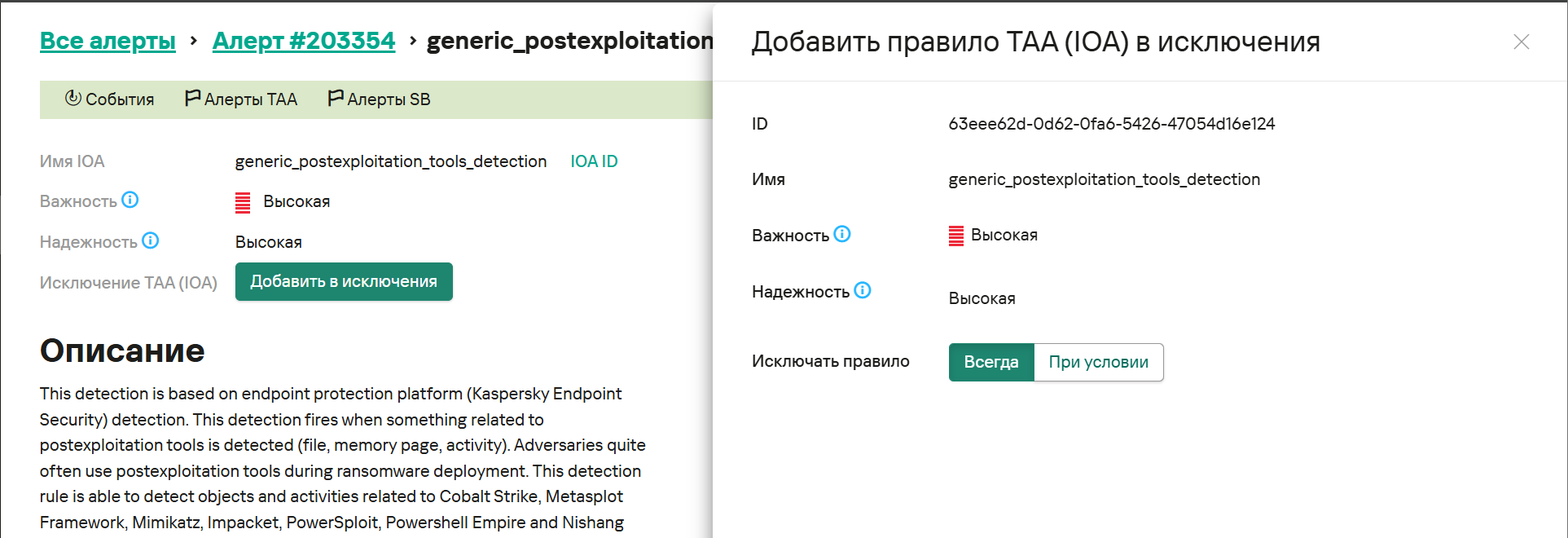Open the Алерты SB tab
Image resolution: width=1568 pixels, height=538 pixels.
click(379, 99)
